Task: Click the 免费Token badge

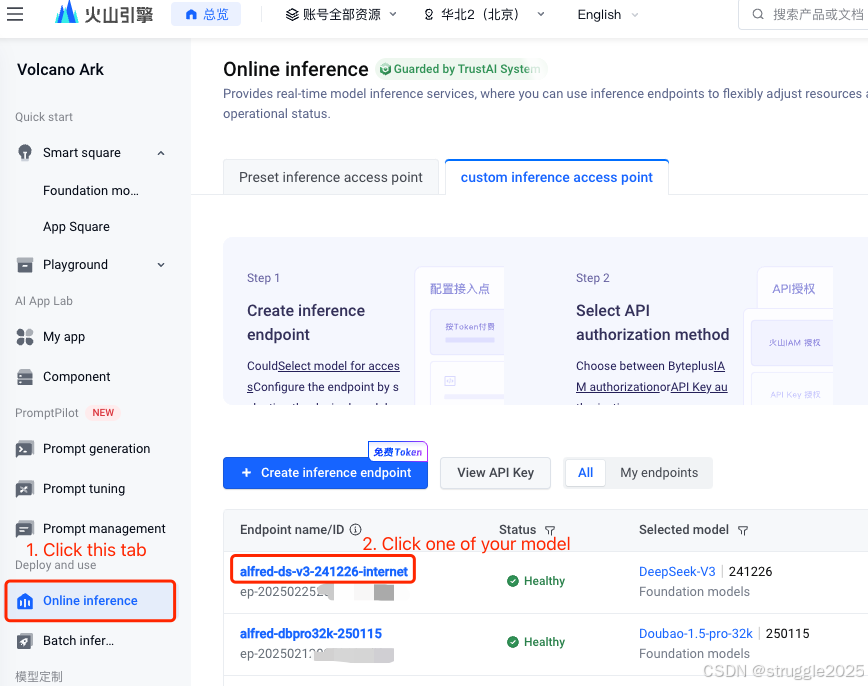Action: (397, 452)
